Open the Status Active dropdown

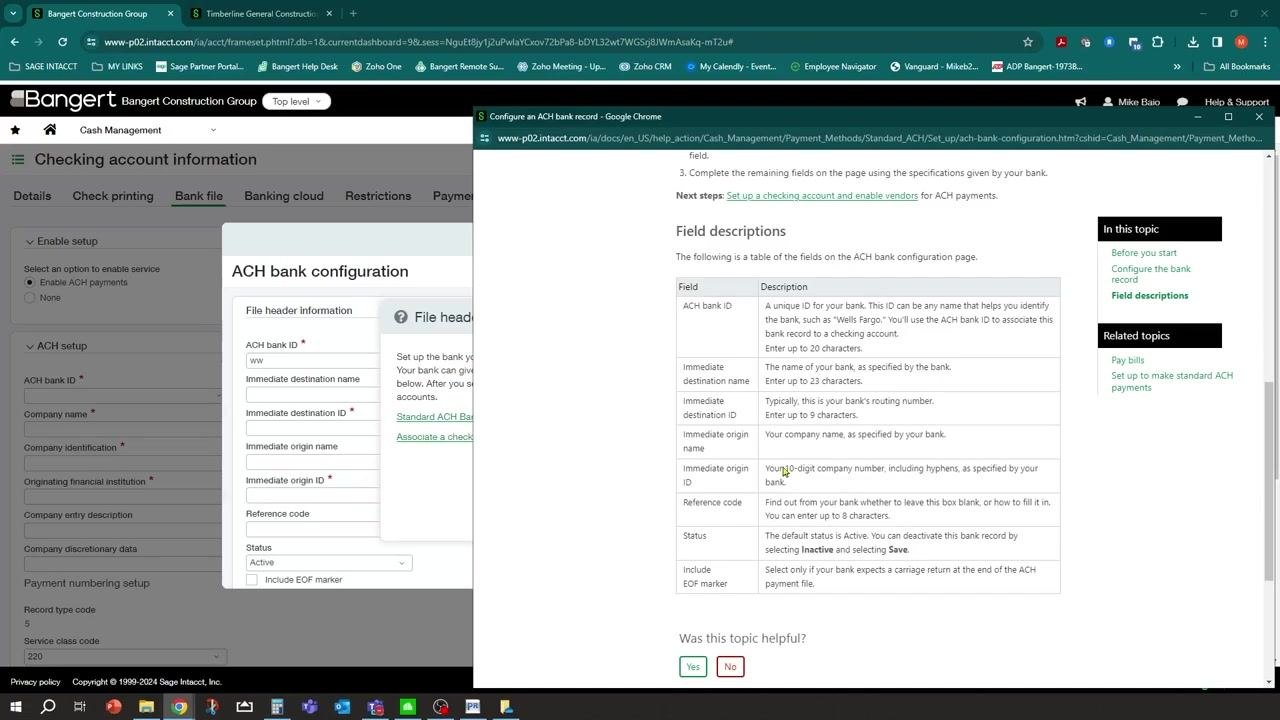point(329,563)
